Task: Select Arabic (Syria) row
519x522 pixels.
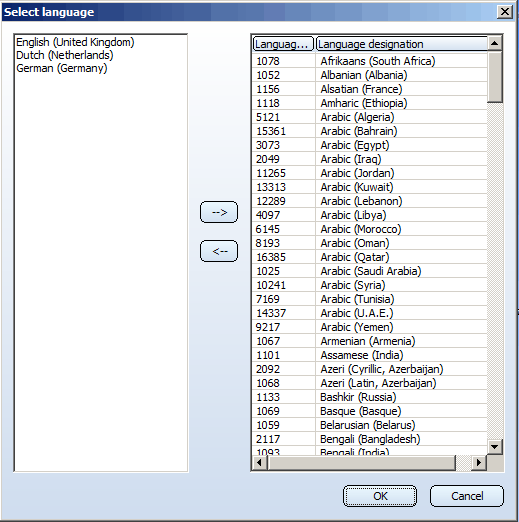Action: pos(370,285)
